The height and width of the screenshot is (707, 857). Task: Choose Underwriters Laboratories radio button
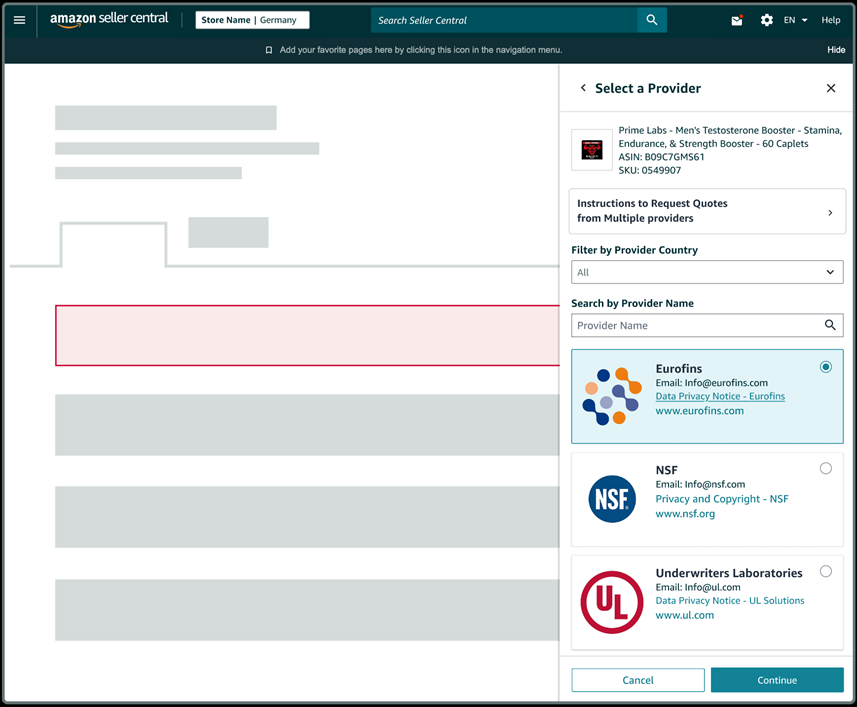825,572
